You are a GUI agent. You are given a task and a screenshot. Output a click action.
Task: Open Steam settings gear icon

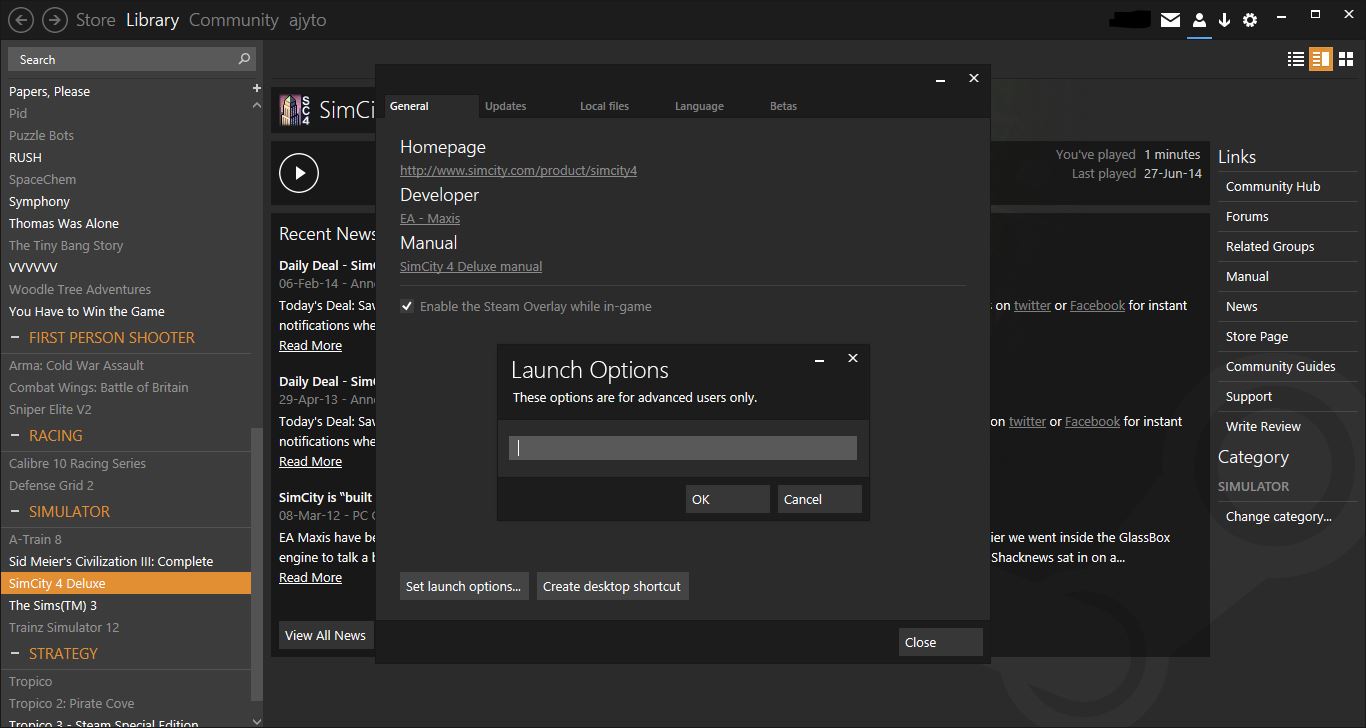click(1250, 20)
